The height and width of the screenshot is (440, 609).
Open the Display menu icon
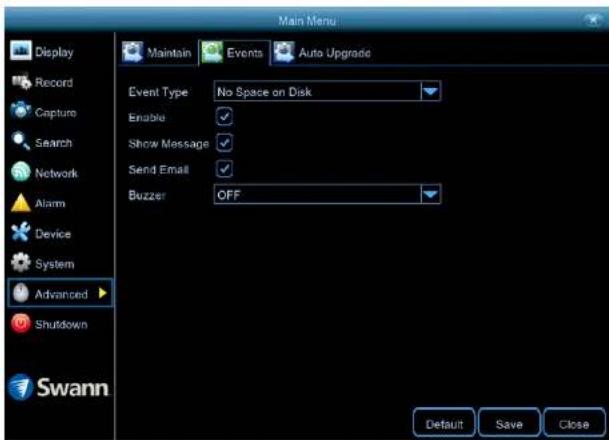(x=21, y=50)
